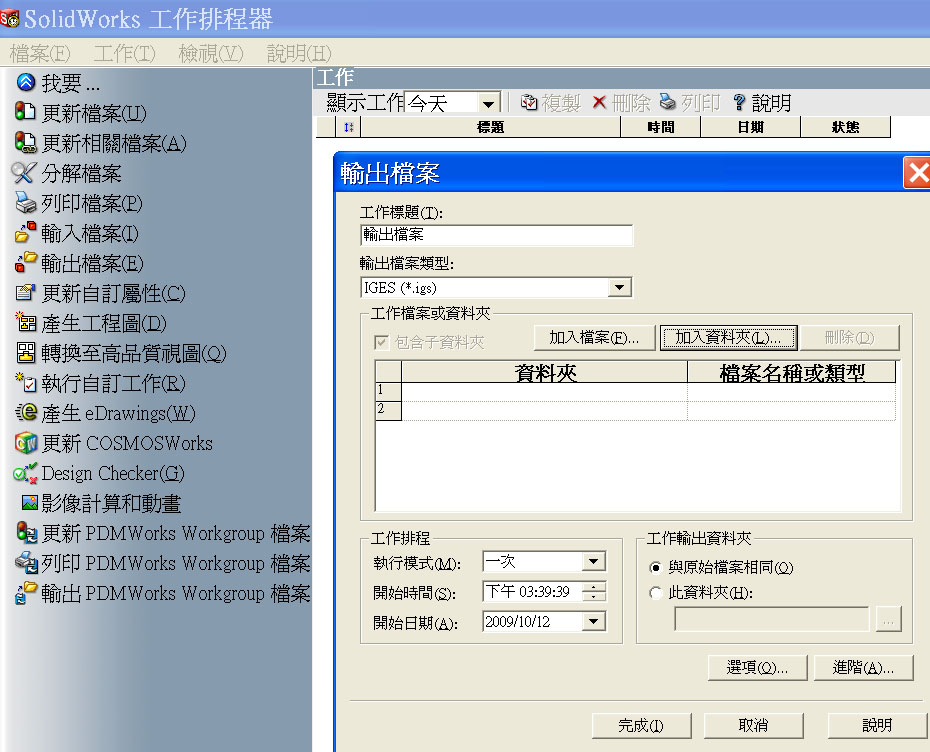Select the 更新 COSMOSWorks icon
Image resolution: width=930 pixels, height=752 pixels.
tap(26, 443)
